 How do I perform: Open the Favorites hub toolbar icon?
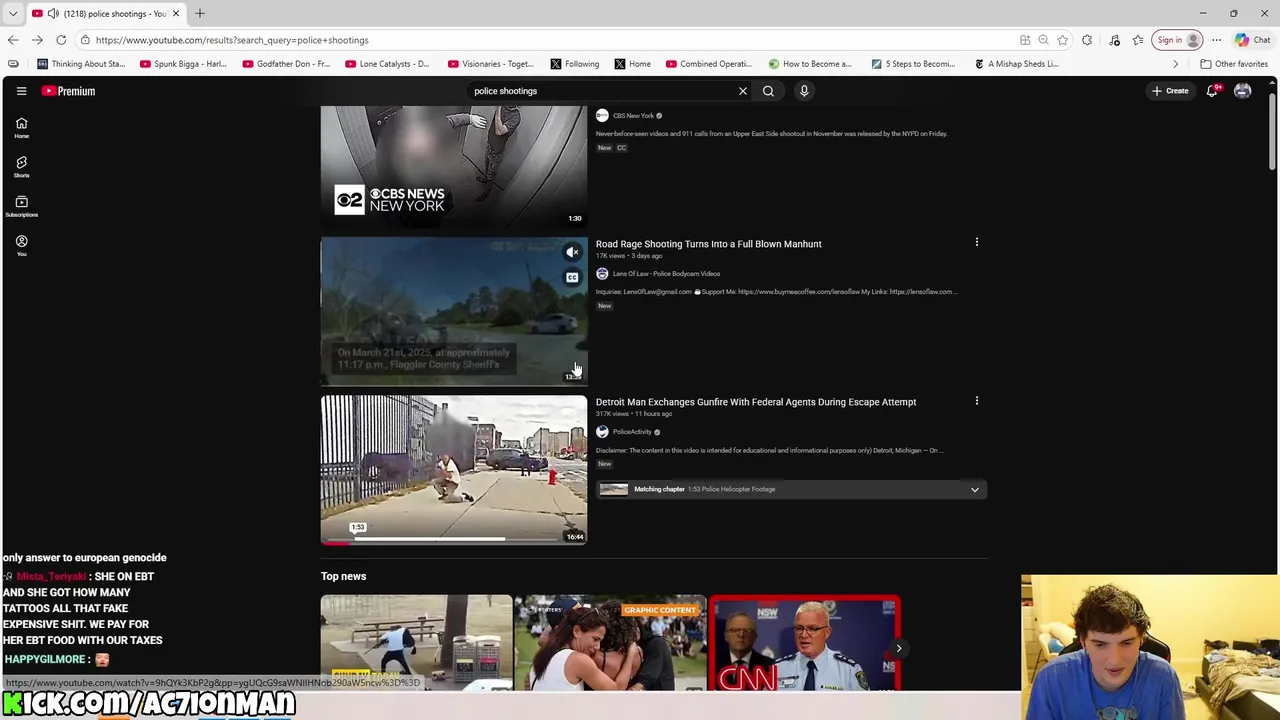pyautogui.click(x=1138, y=40)
